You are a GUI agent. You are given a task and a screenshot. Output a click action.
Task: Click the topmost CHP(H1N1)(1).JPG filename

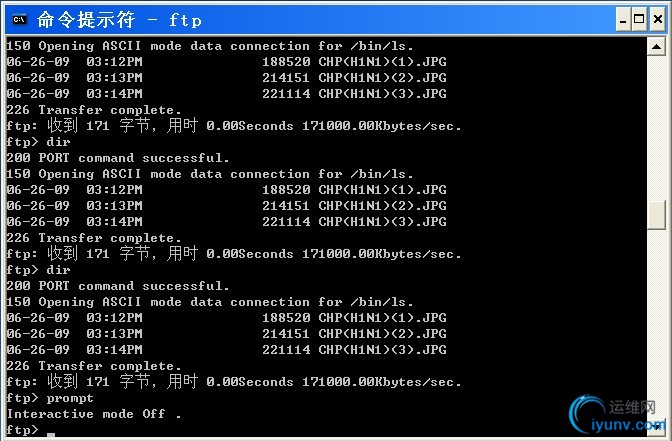[382, 62]
